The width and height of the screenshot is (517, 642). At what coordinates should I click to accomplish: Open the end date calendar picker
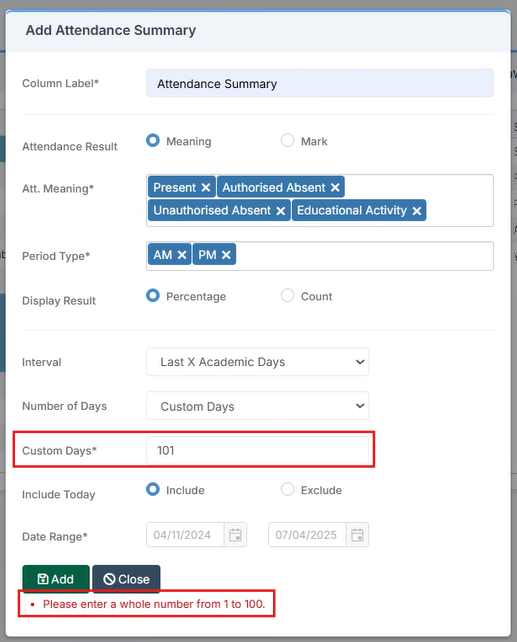point(357,535)
